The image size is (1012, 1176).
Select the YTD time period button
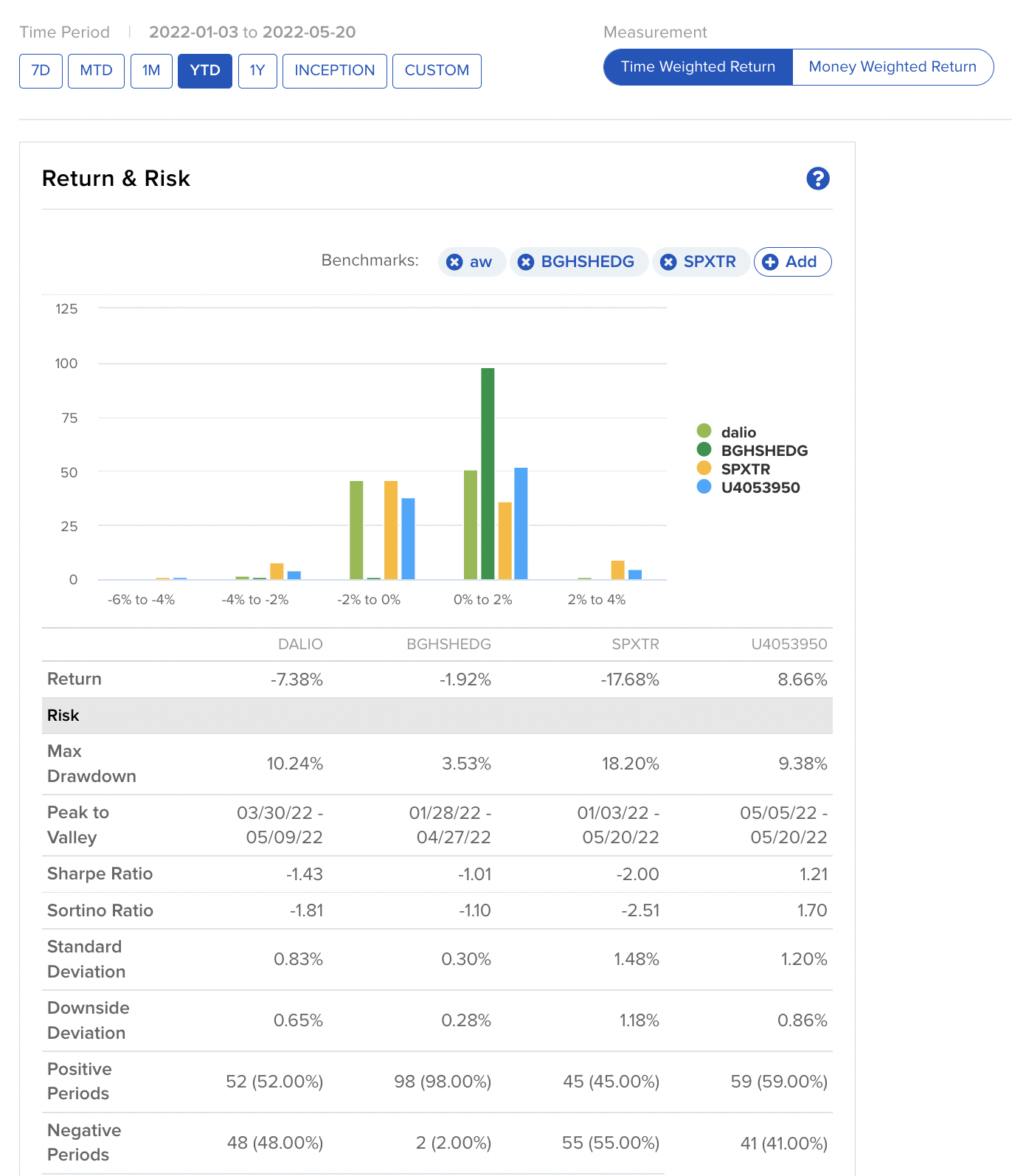(x=205, y=71)
